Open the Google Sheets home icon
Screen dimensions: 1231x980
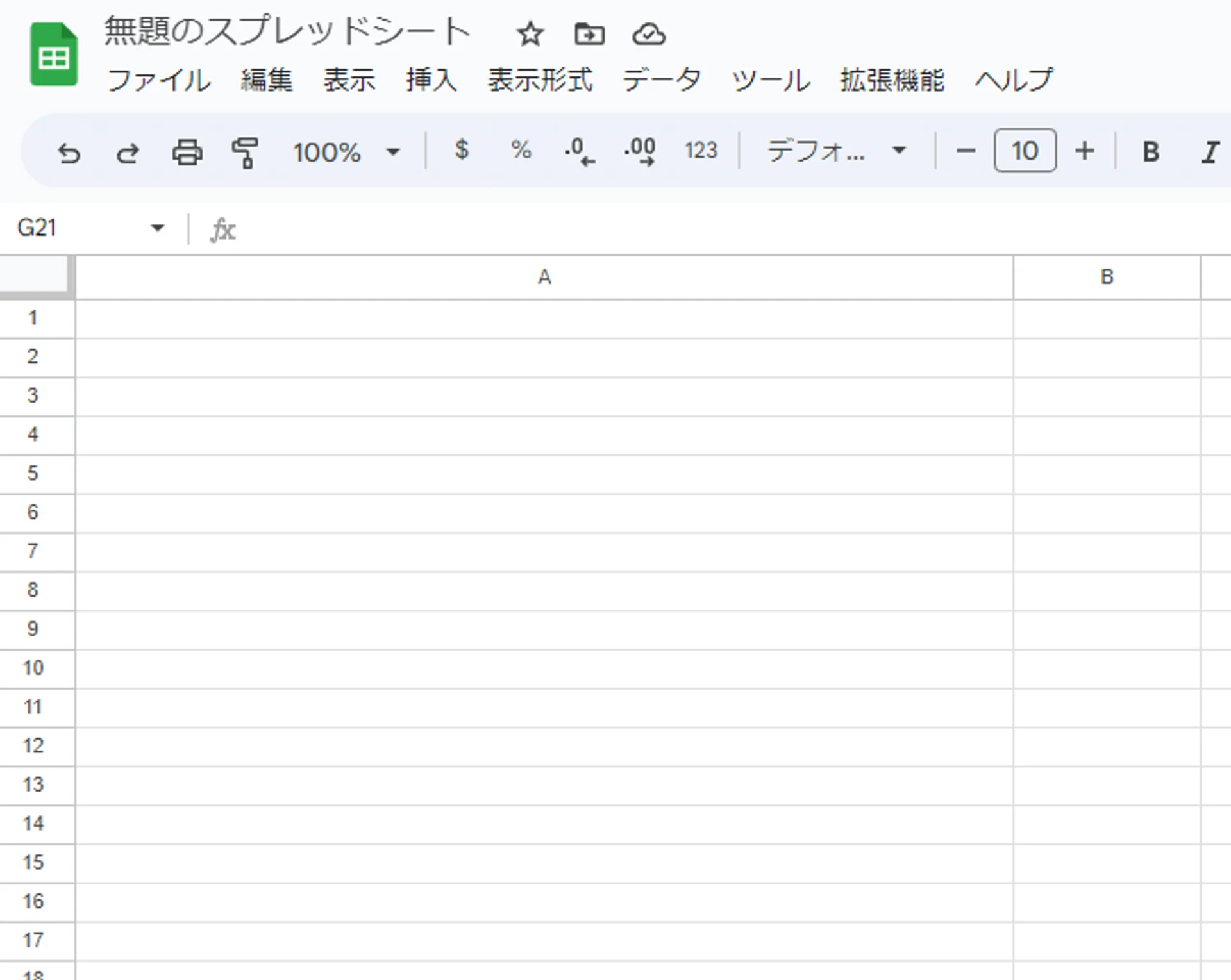(54, 54)
